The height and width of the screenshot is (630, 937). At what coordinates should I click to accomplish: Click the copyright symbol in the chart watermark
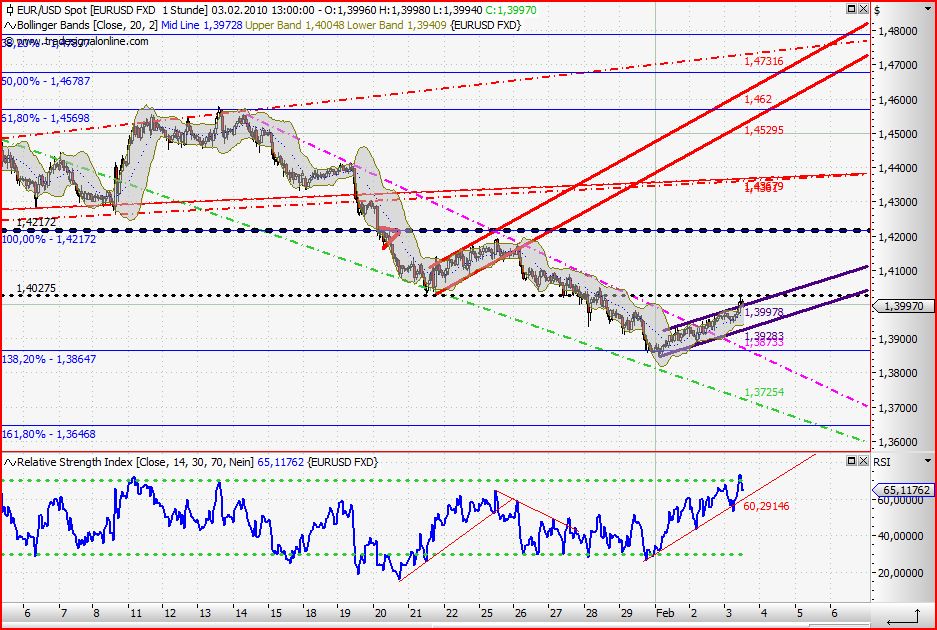7,42
